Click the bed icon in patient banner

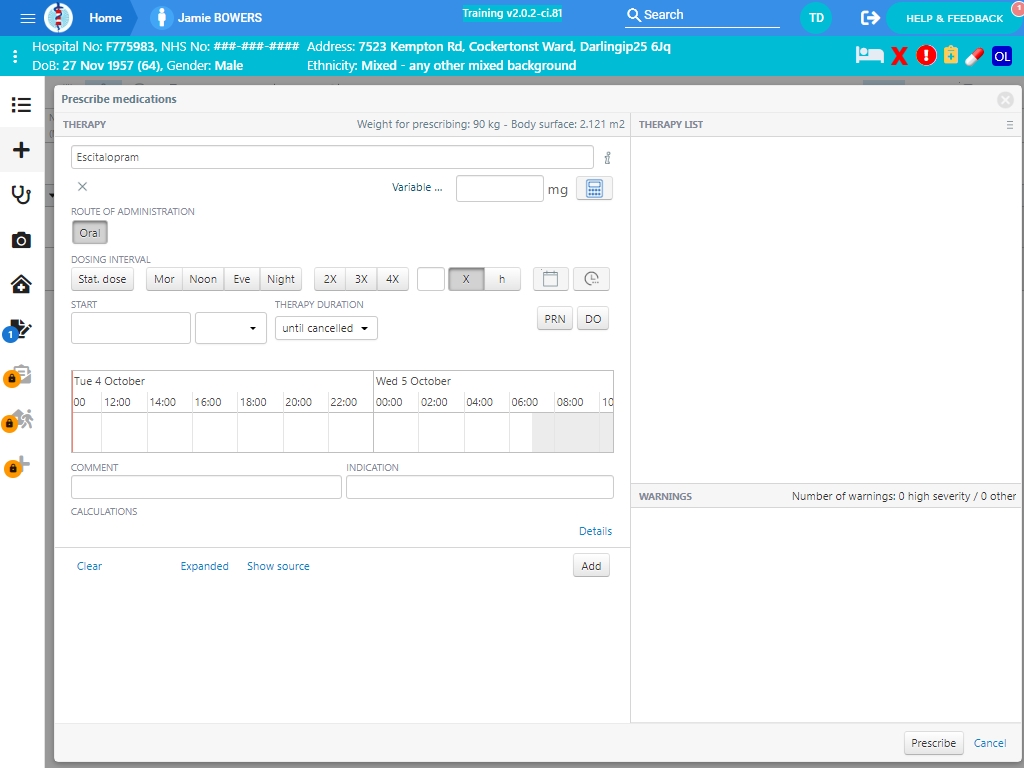click(869, 56)
